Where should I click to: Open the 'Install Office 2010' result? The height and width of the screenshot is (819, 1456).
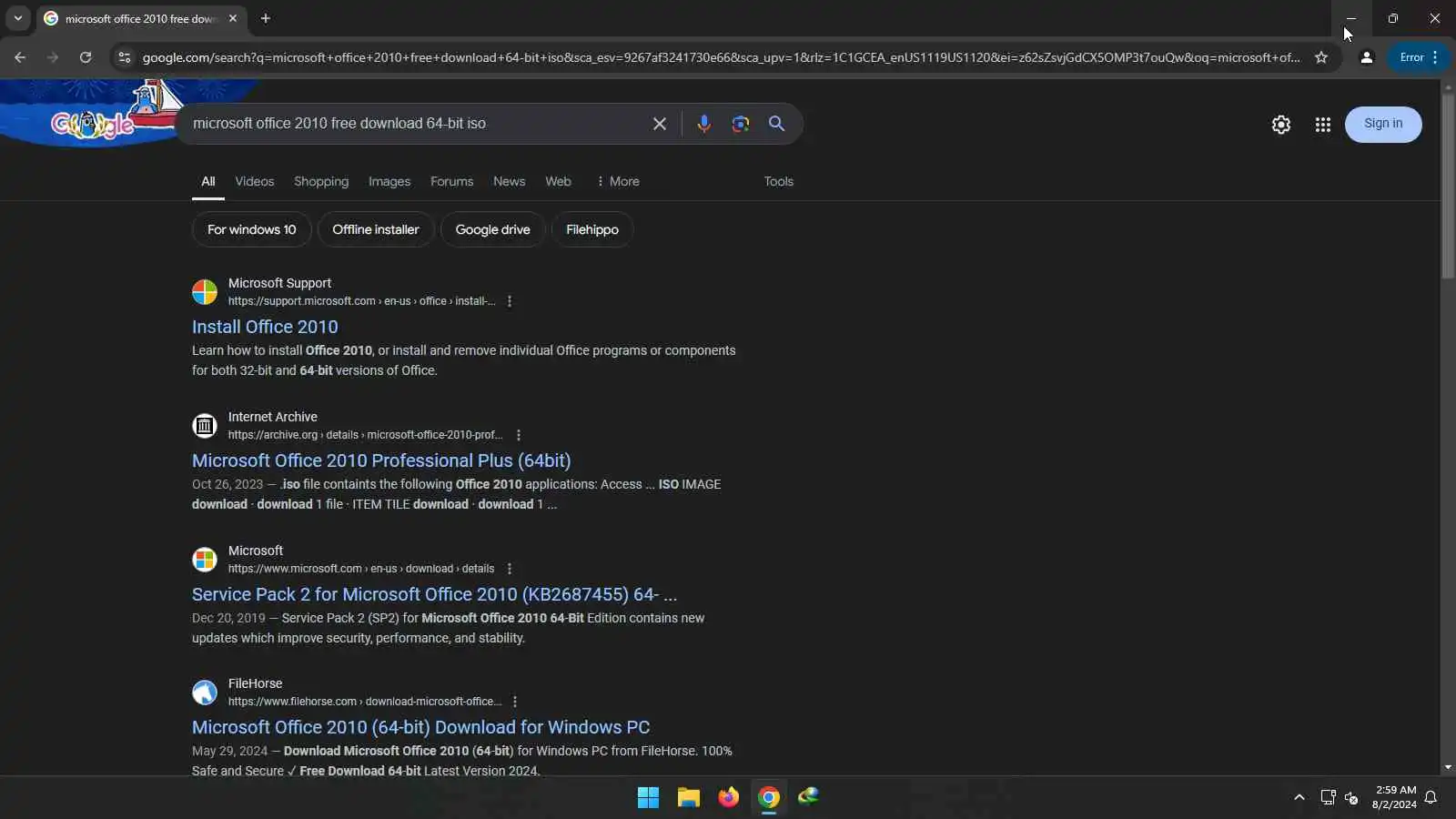coord(265,327)
